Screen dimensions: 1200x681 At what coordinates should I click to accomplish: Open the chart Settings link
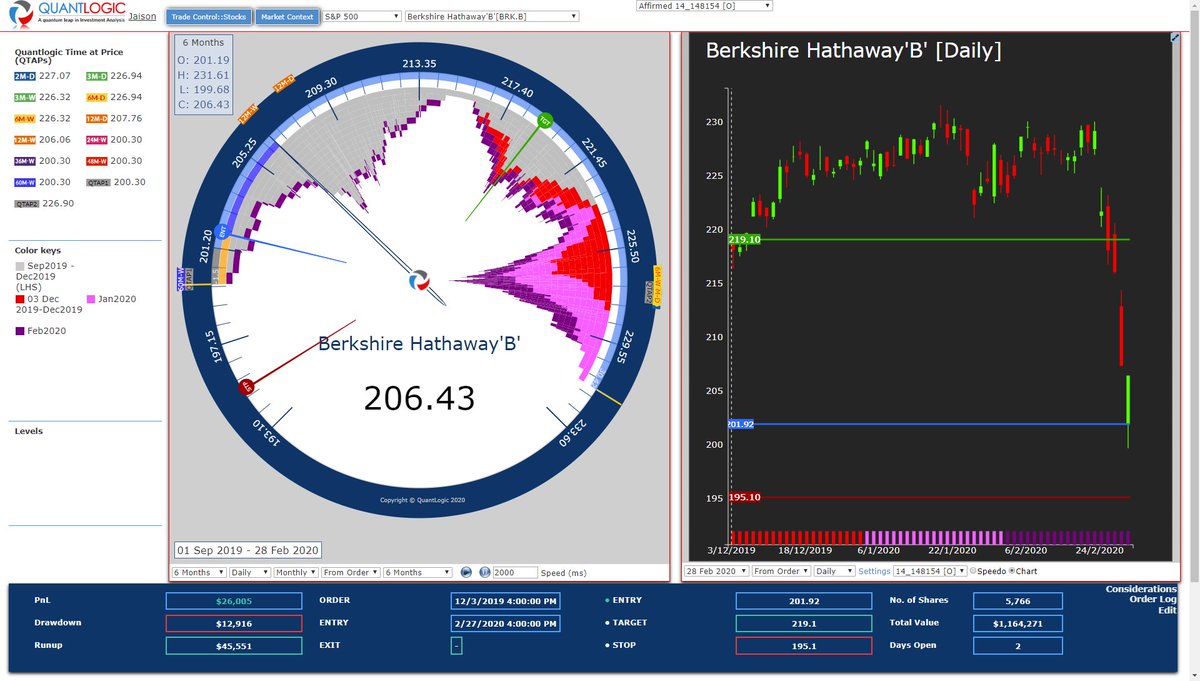point(874,572)
